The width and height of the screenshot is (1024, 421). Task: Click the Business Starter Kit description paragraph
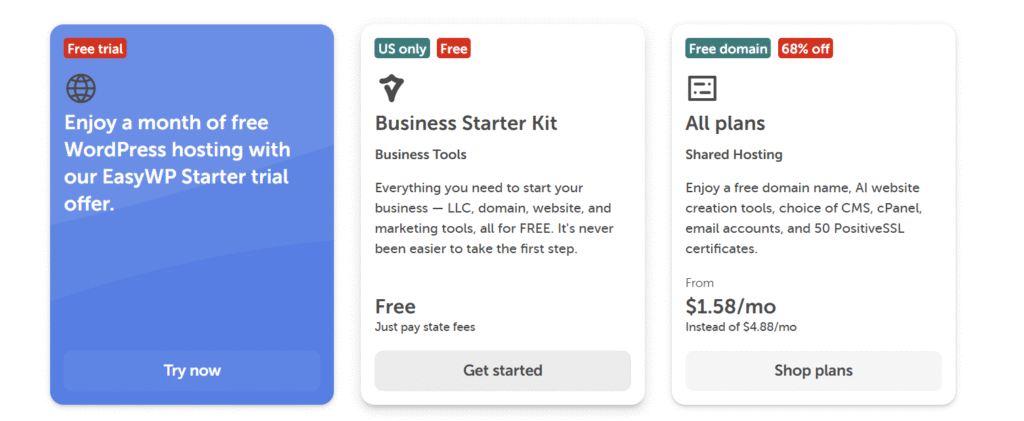coord(492,218)
